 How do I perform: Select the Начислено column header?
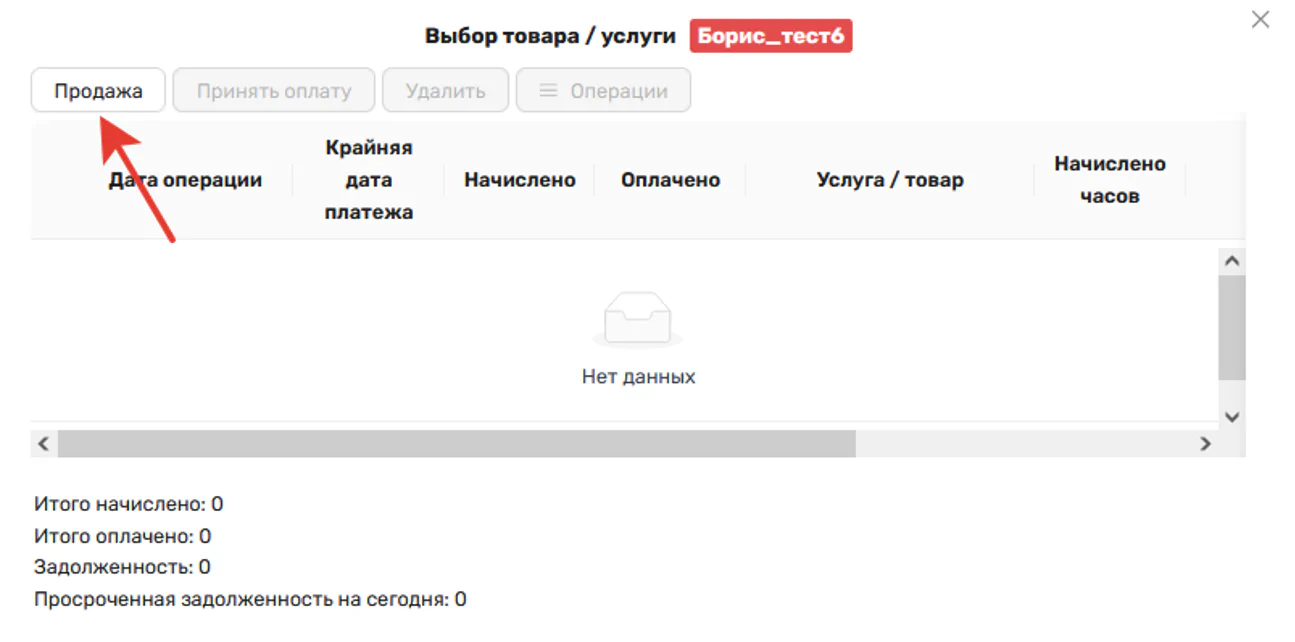point(519,180)
